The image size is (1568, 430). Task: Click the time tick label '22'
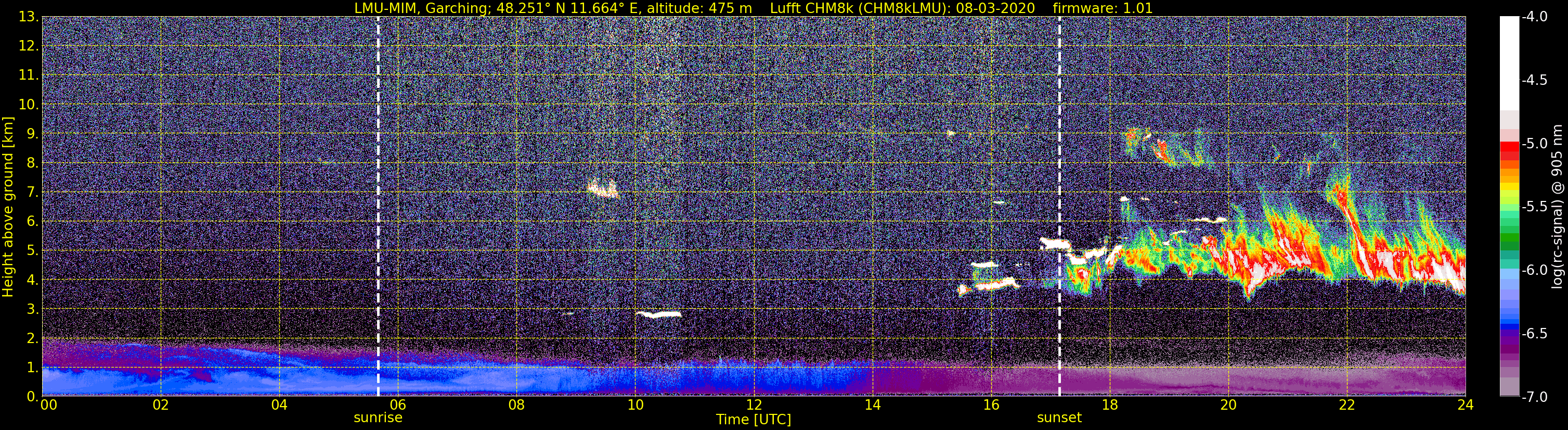(1347, 405)
